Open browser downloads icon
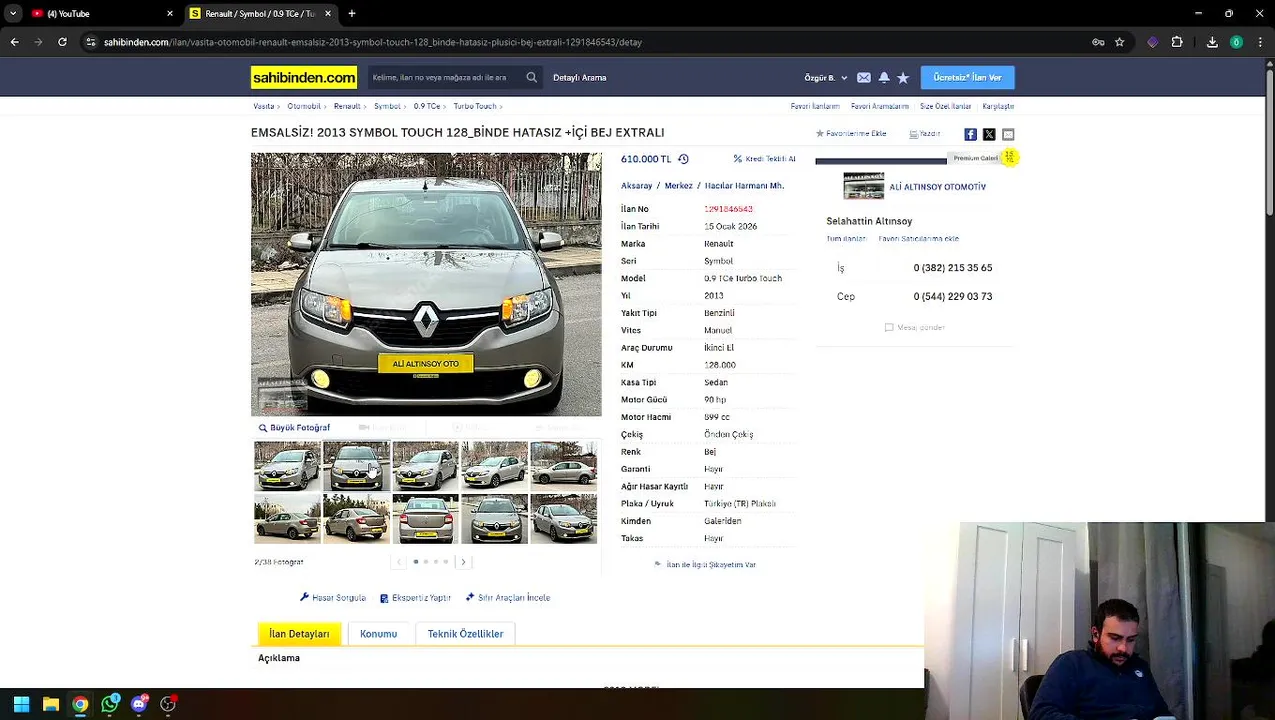Image resolution: width=1275 pixels, height=720 pixels. coord(1212,42)
